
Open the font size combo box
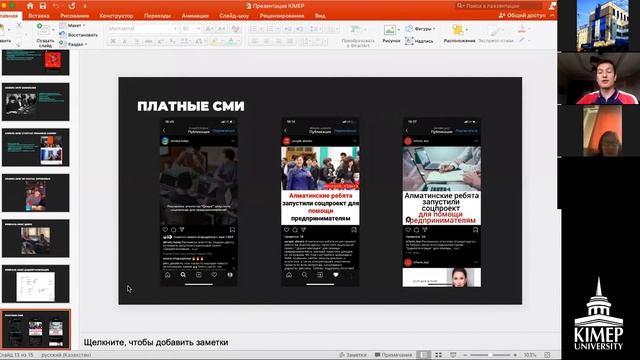click(x=191, y=29)
